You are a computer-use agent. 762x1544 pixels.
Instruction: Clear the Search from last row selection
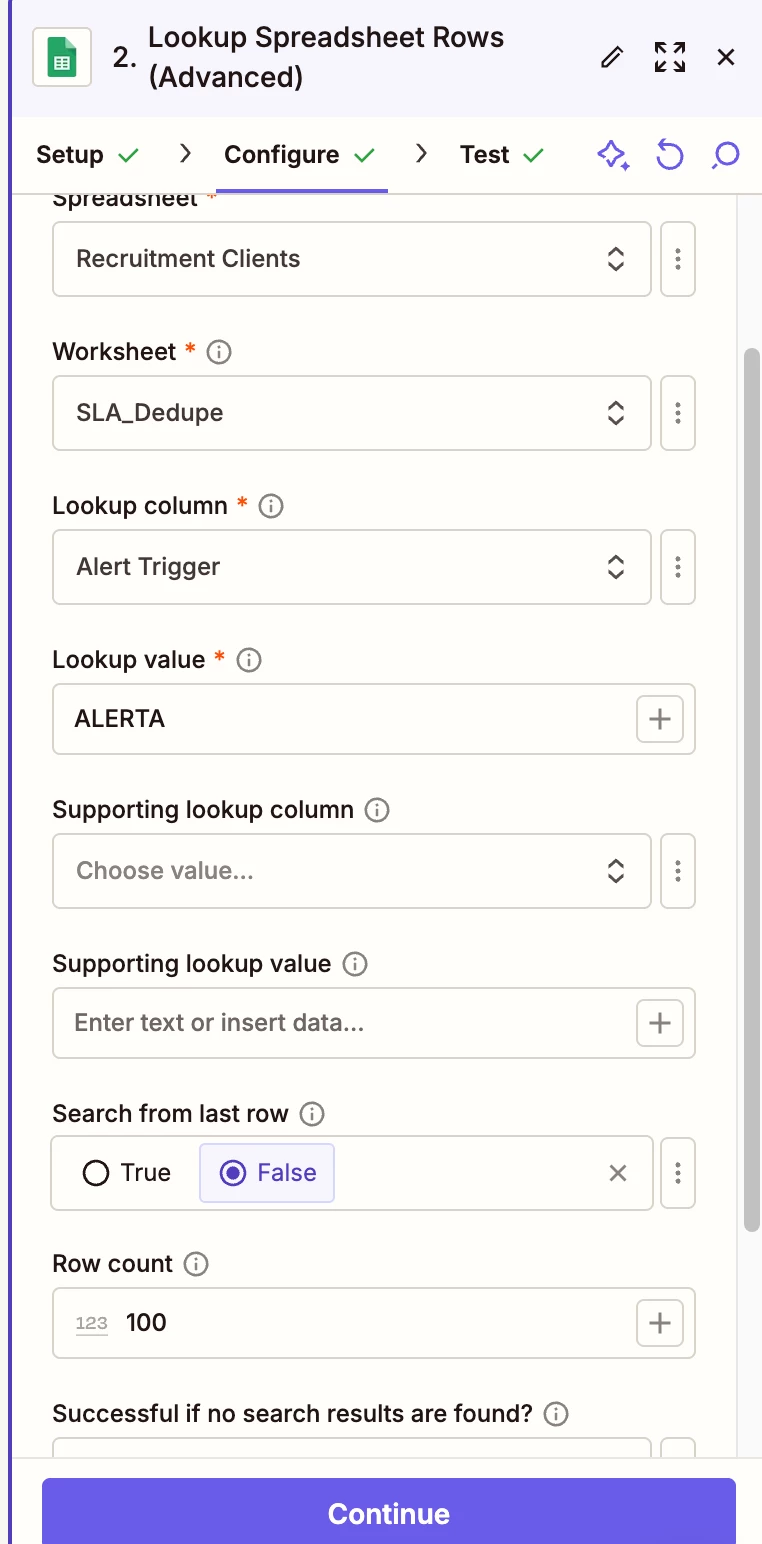pyautogui.click(x=618, y=1173)
